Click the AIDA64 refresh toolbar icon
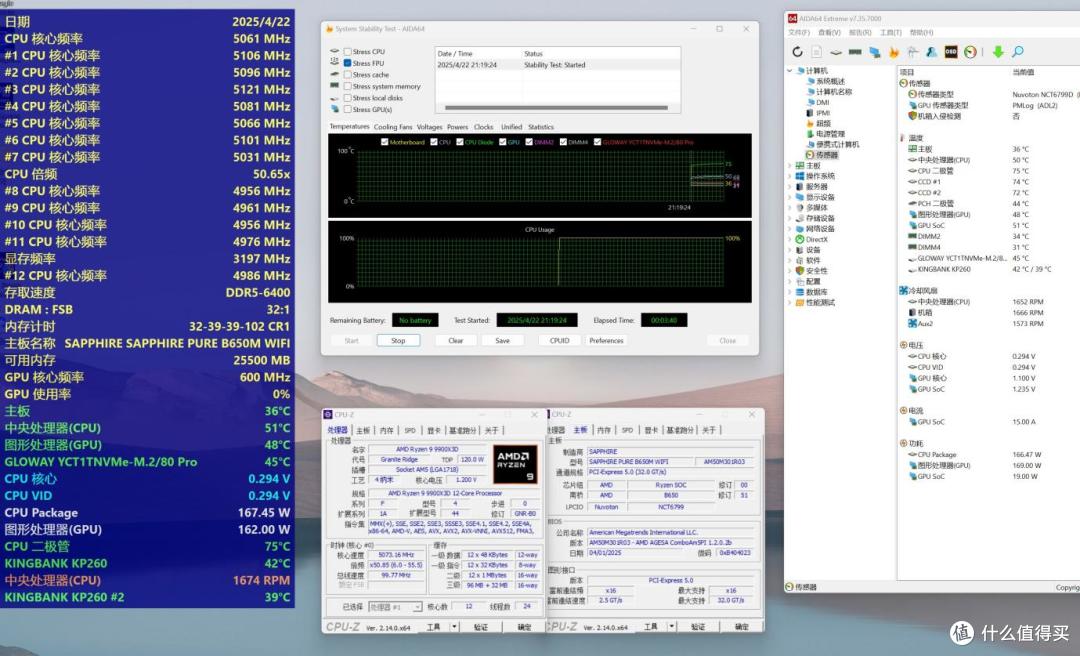The image size is (1080, 656). (797, 52)
